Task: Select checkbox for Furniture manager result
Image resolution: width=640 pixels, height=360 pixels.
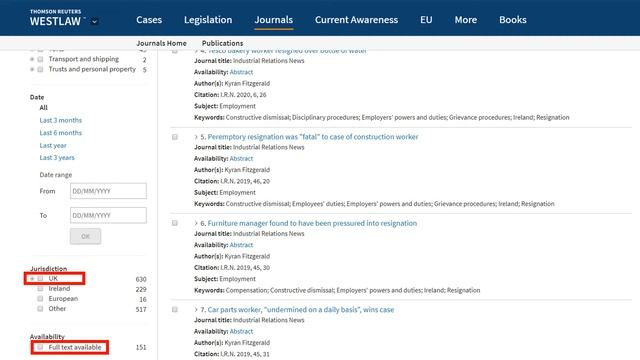Action: 175,223
